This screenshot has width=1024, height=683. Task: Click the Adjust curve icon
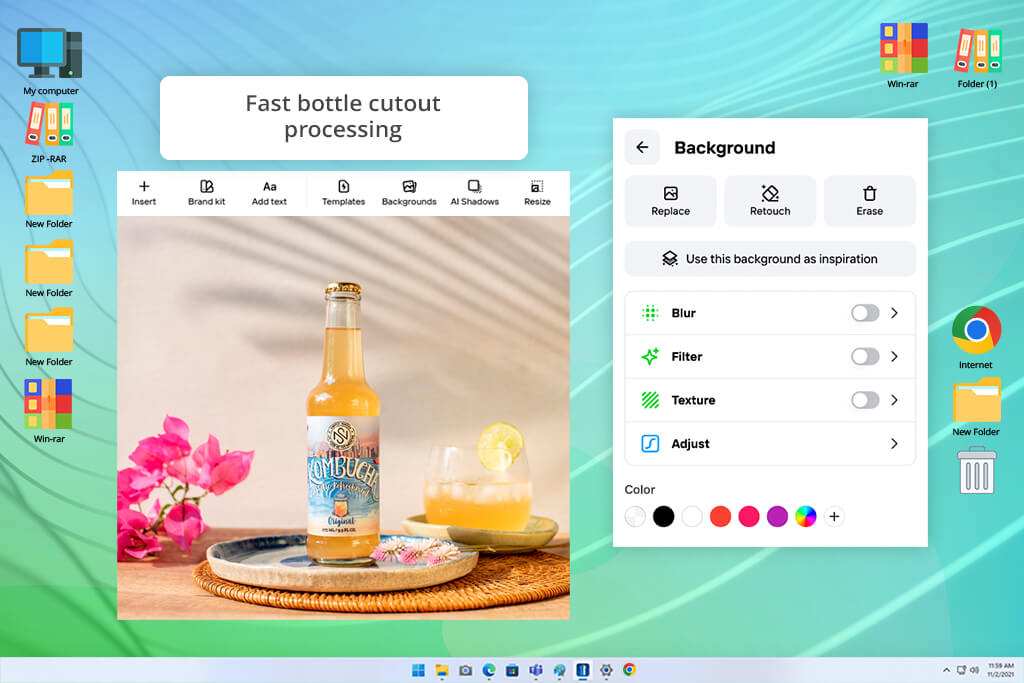(650, 444)
